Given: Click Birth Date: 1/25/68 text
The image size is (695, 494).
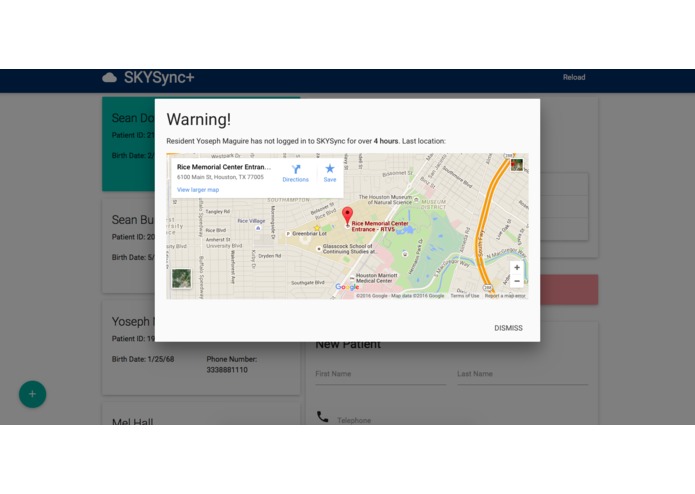Looking at the screenshot, I should tap(143, 359).
